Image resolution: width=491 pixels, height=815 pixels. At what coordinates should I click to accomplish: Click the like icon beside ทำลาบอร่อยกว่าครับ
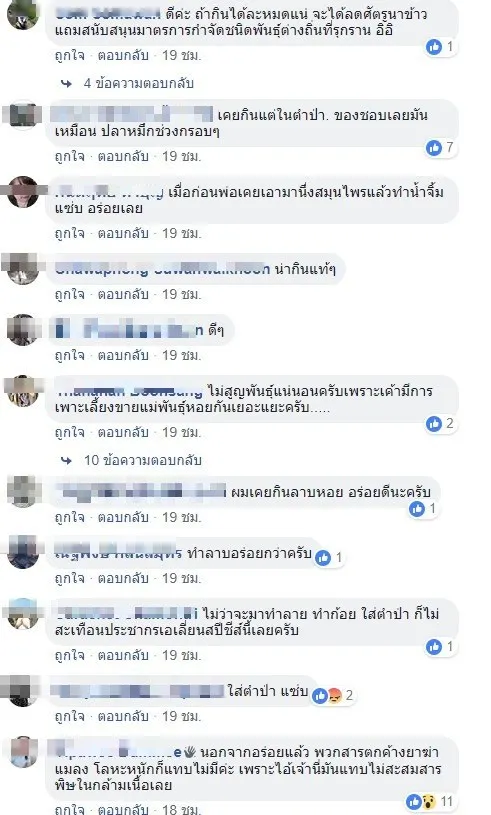click(323, 558)
